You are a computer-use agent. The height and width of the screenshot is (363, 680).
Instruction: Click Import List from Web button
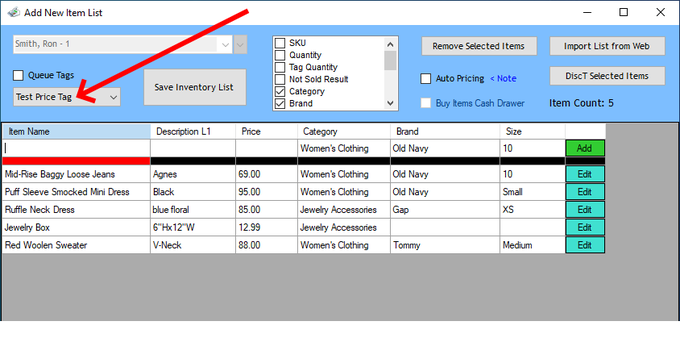point(607,46)
